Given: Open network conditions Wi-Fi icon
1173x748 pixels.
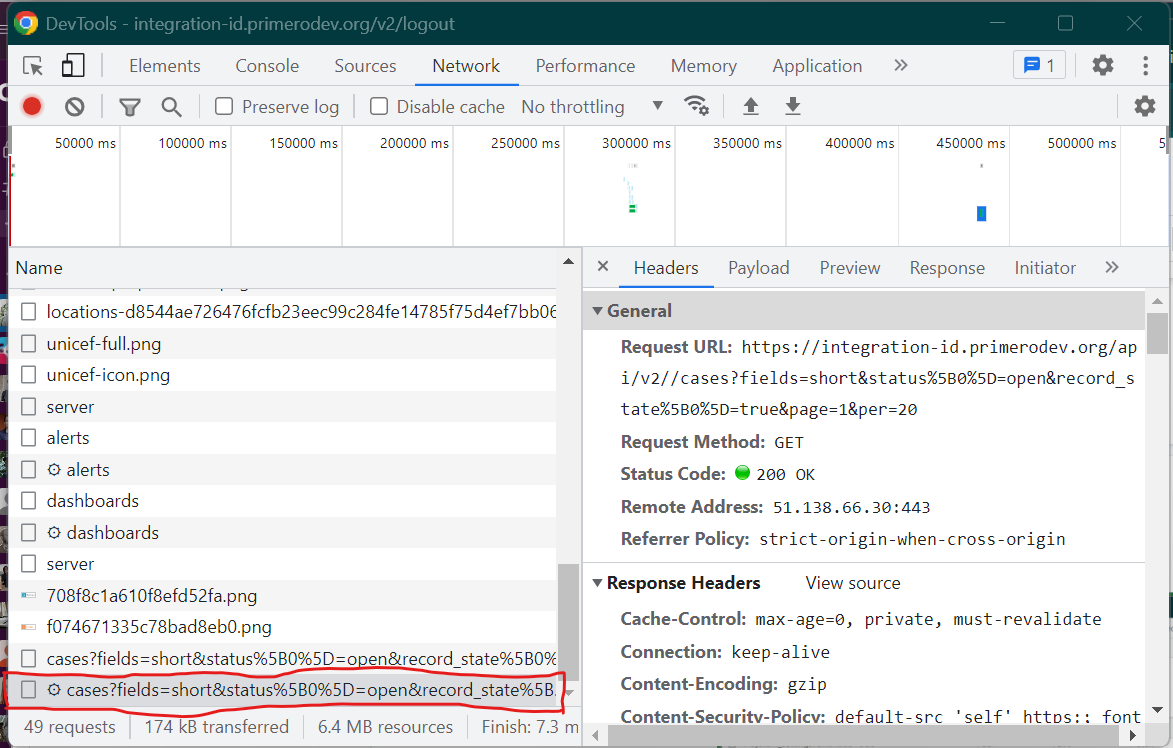Looking at the screenshot, I should point(696,105).
